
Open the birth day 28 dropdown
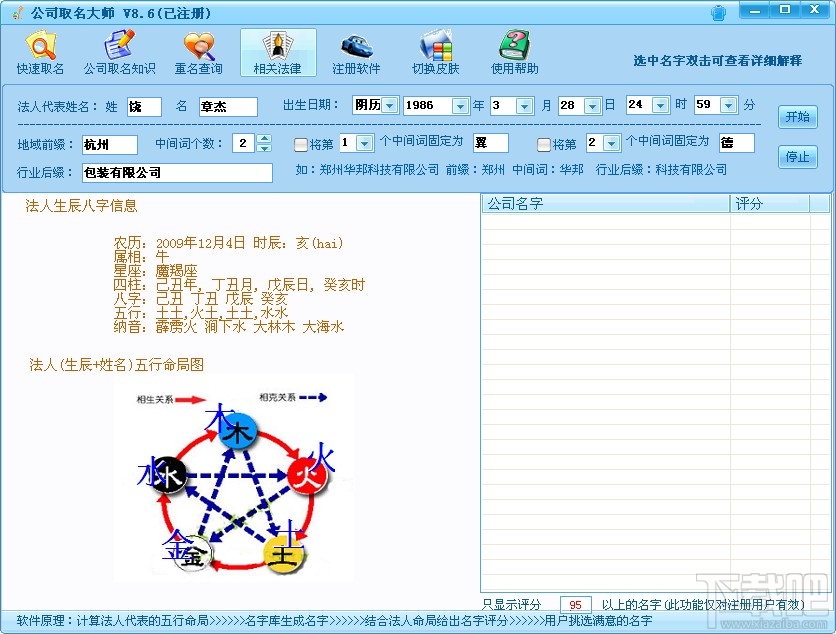click(592, 106)
